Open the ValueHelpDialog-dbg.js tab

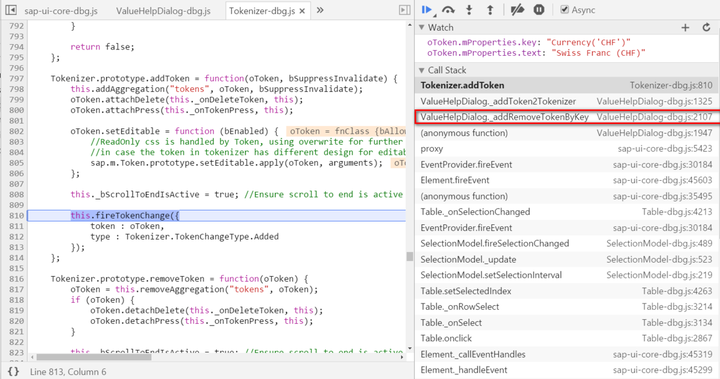[x=163, y=11]
